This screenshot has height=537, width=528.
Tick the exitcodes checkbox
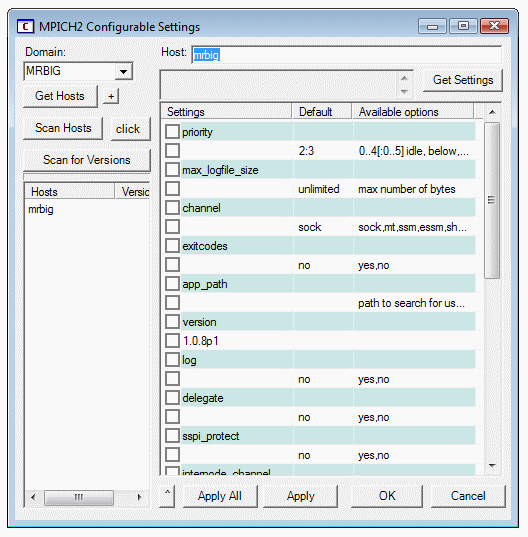tap(172, 246)
